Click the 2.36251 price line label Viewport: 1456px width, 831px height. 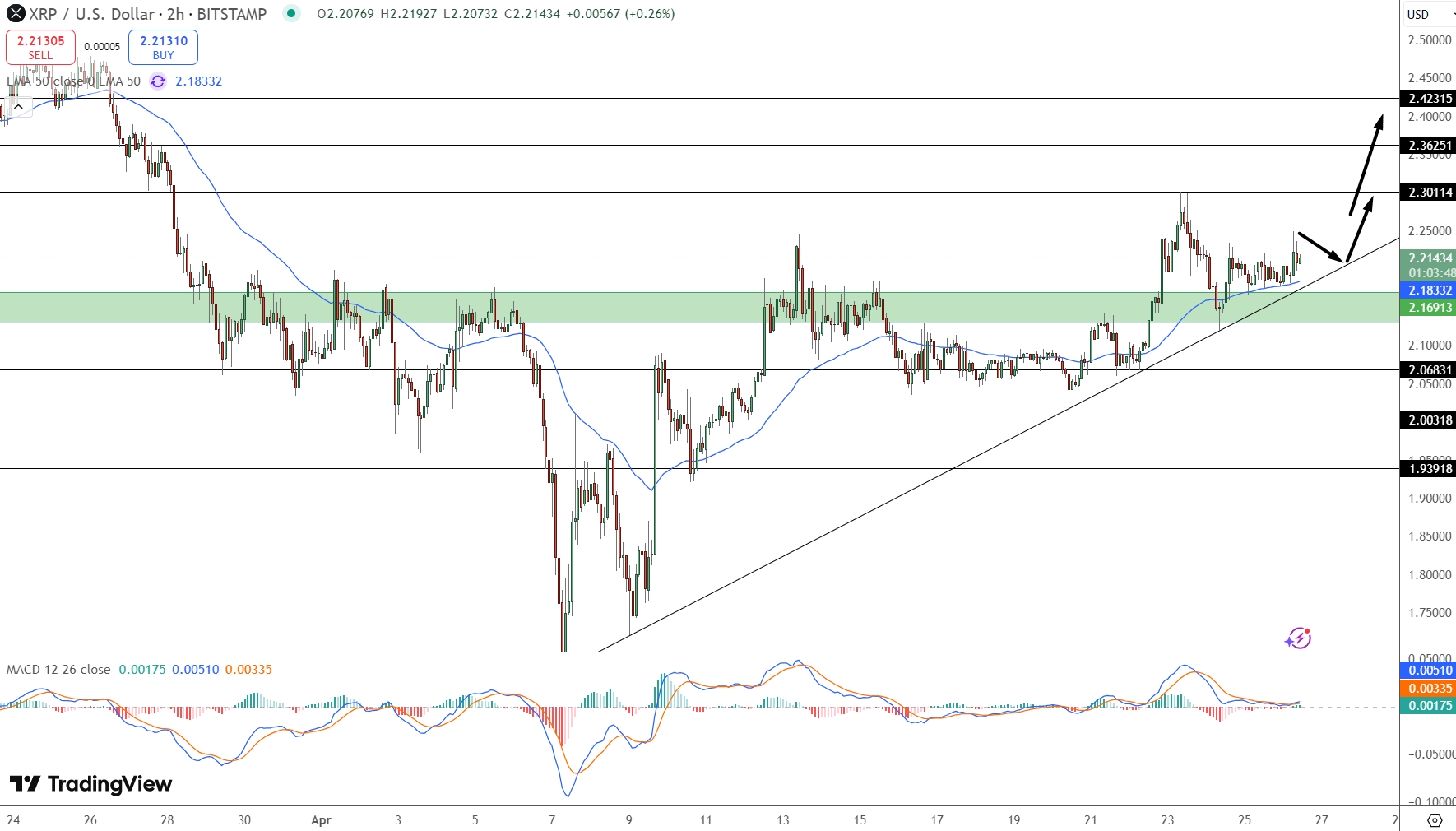(x=1428, y=146)
